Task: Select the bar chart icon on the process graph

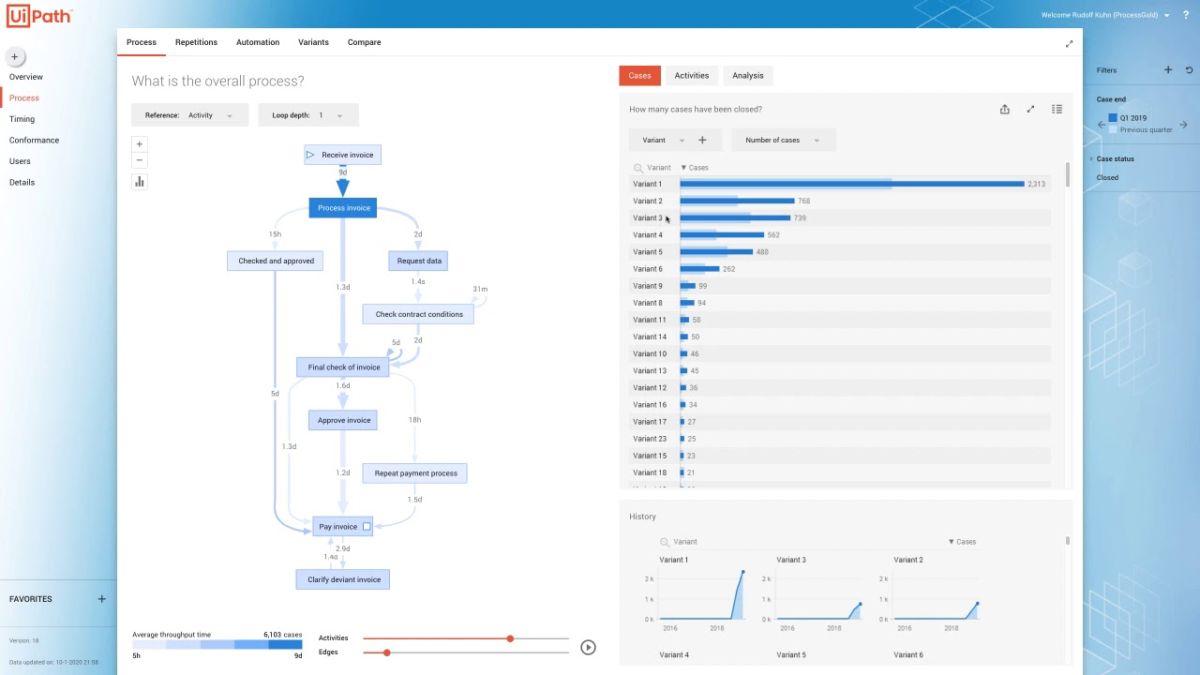Action: 139,182
